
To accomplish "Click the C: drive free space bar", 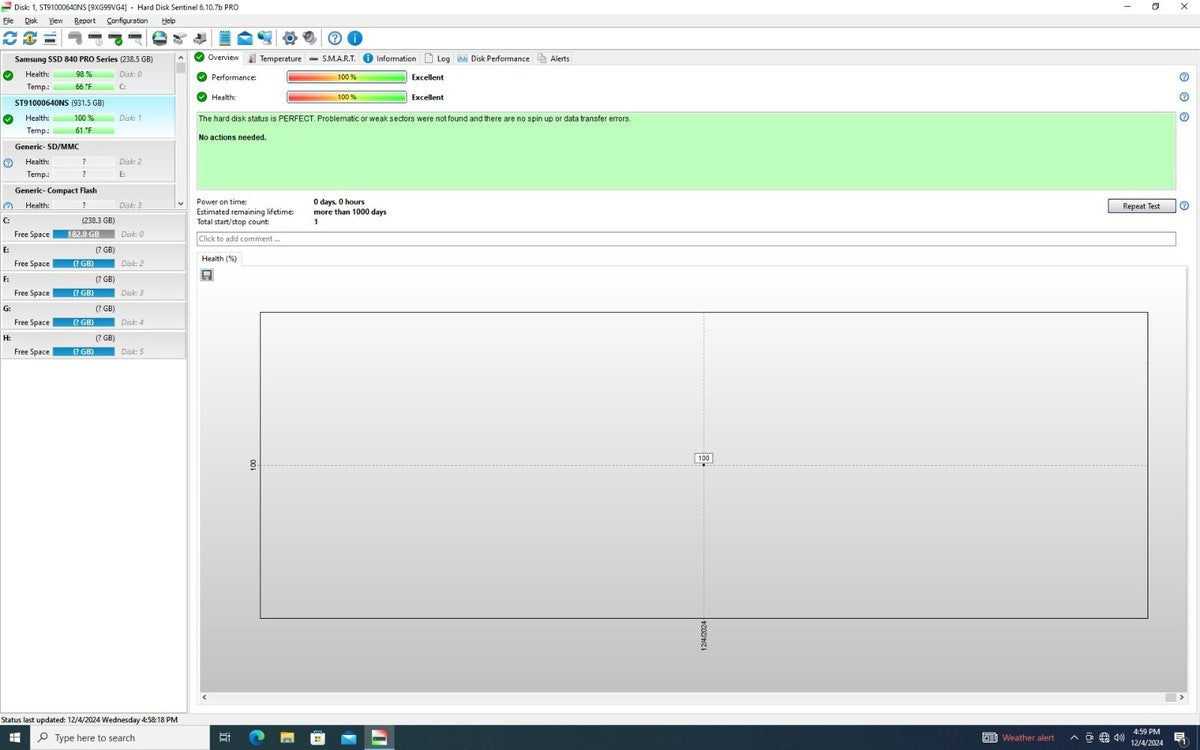I will (x=83, y=234).
